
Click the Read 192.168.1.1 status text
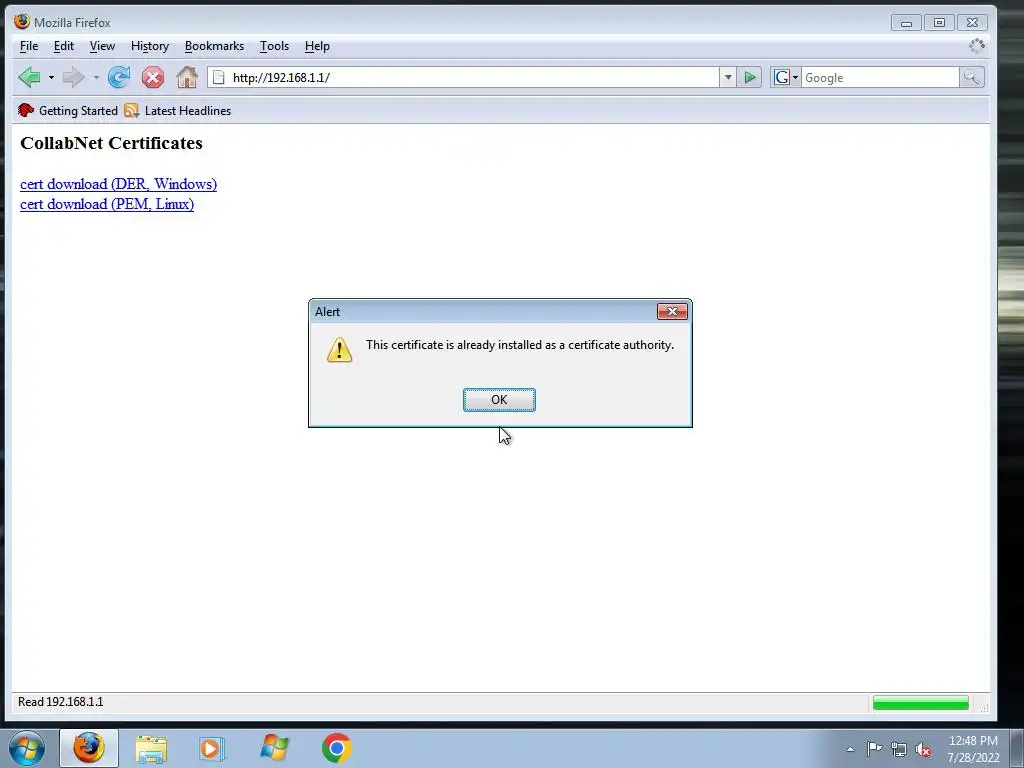tap(61, 702)
